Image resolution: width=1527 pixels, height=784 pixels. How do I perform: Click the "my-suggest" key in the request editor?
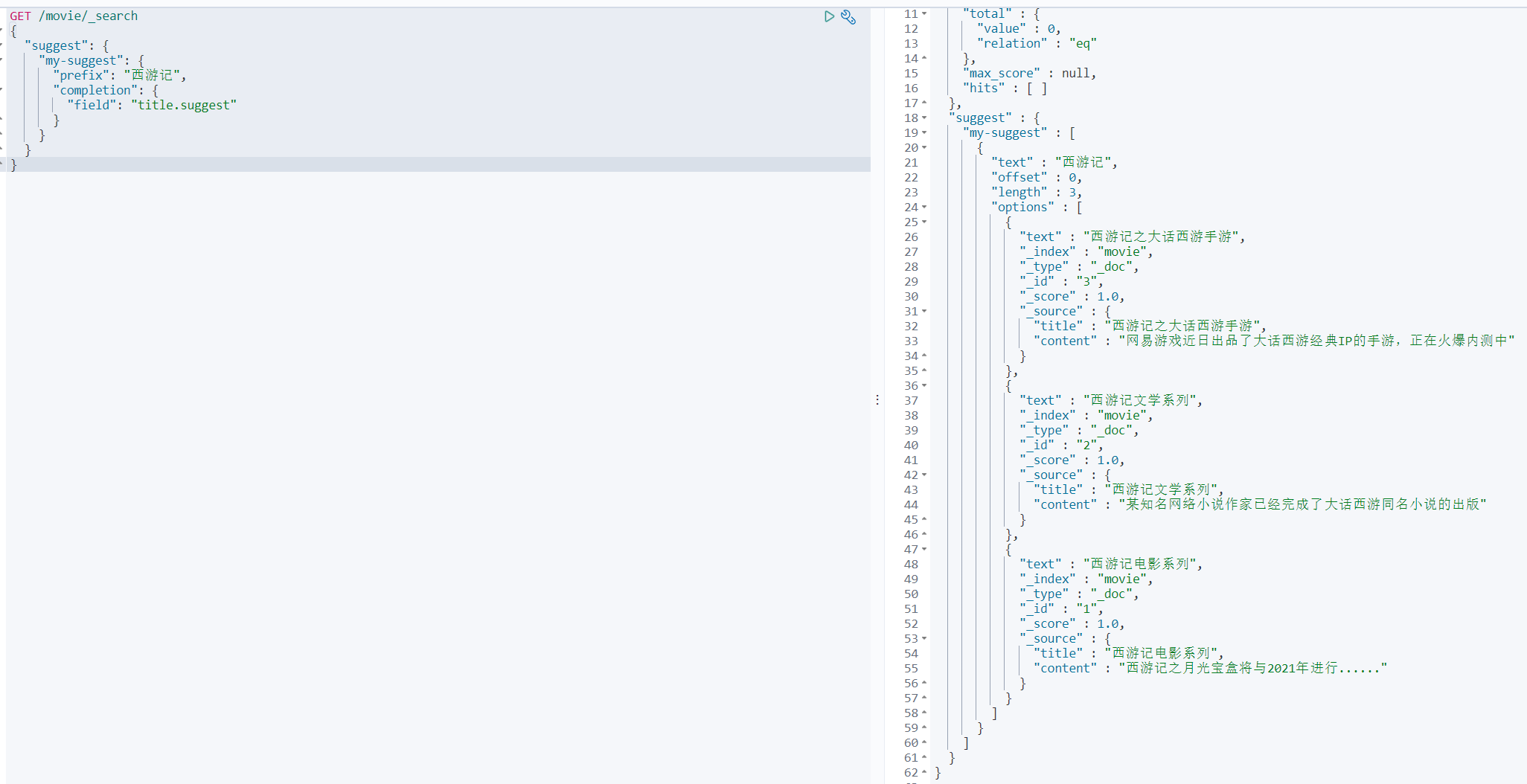[81, 61]
